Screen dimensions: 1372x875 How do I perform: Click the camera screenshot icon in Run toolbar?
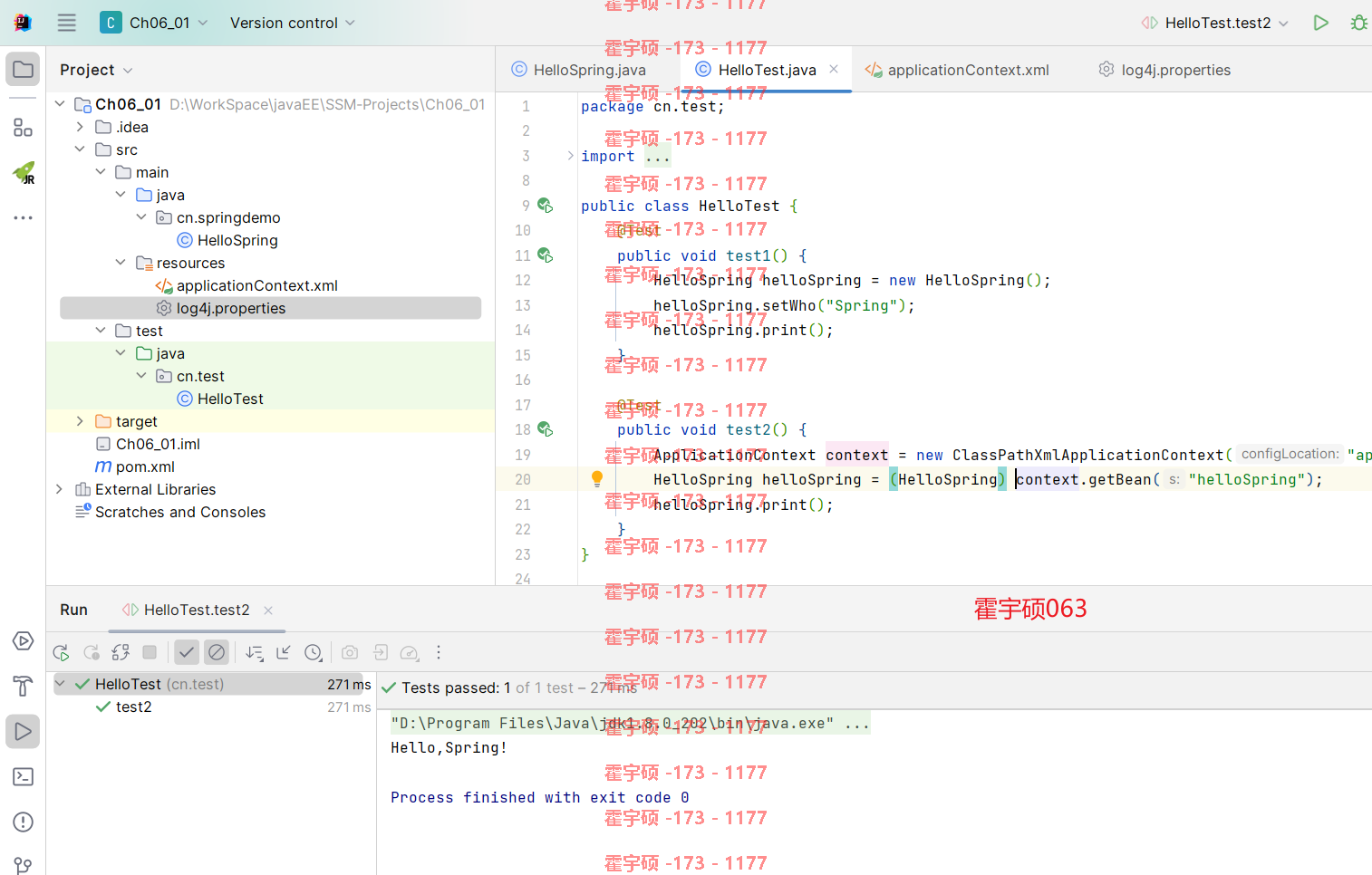[350, 652]
